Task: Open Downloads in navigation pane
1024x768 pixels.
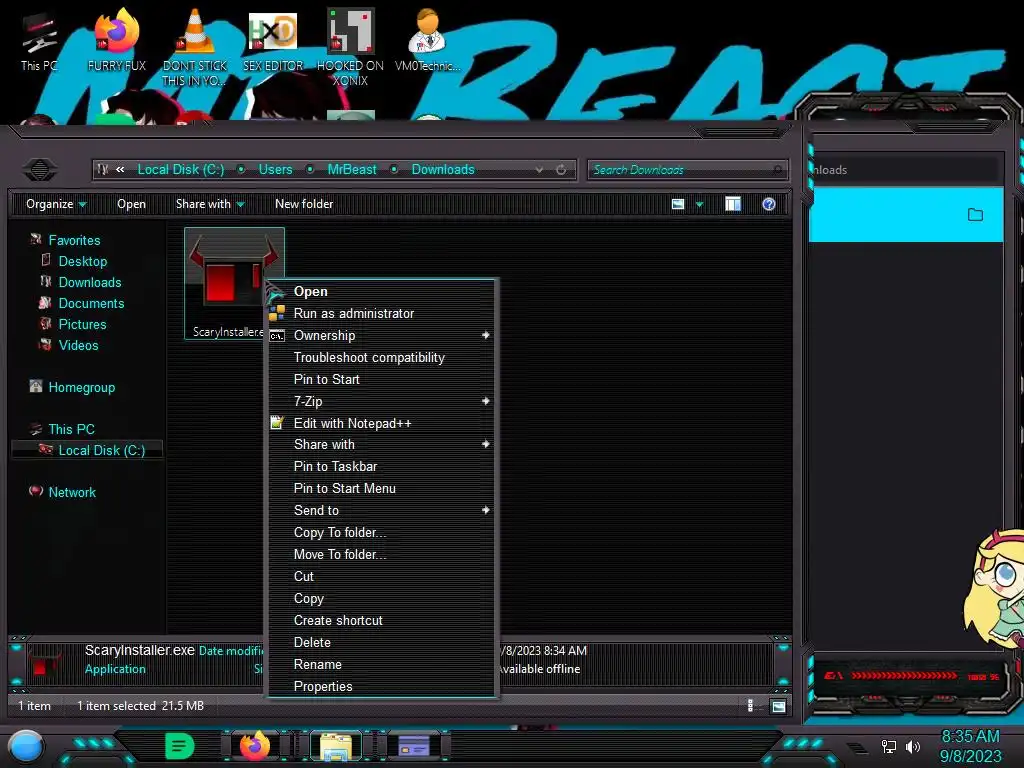Action: coord(89,282)
